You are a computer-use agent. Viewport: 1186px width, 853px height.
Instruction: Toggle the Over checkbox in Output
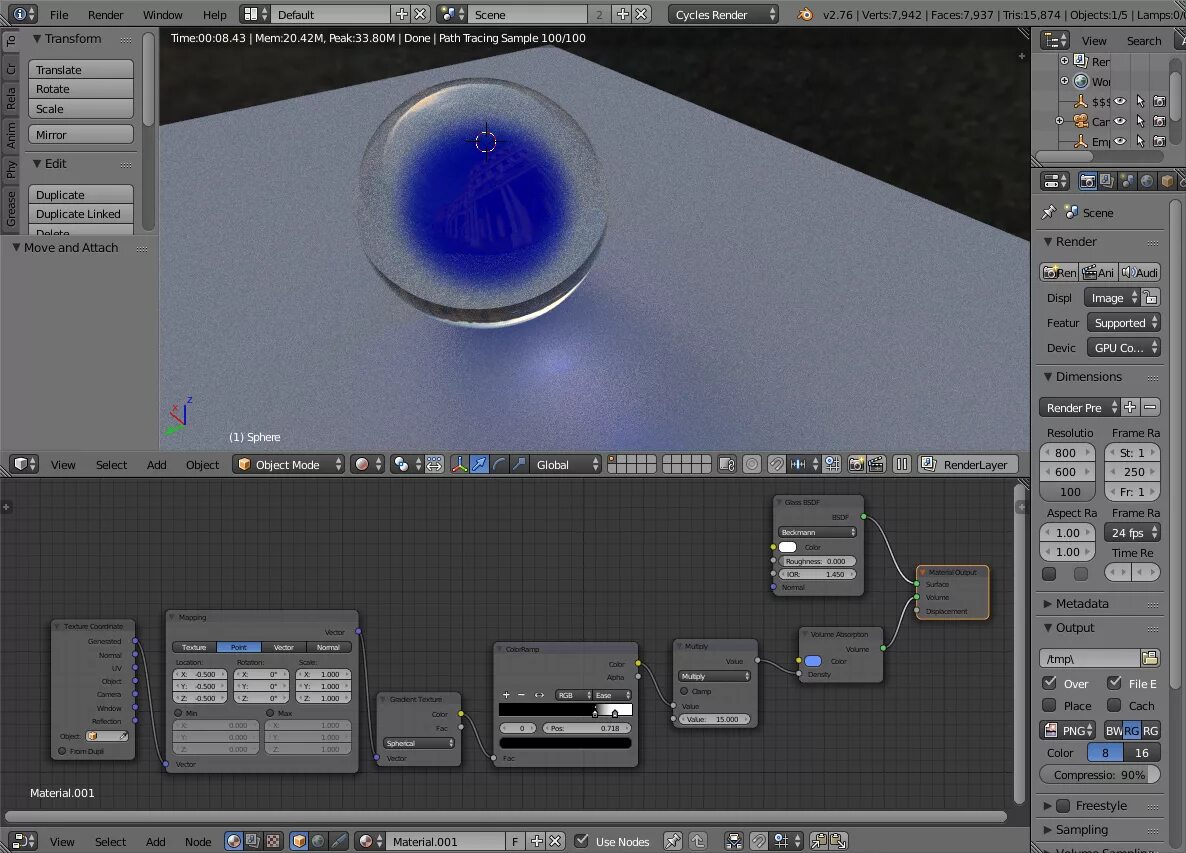[x=1049, y=683]
